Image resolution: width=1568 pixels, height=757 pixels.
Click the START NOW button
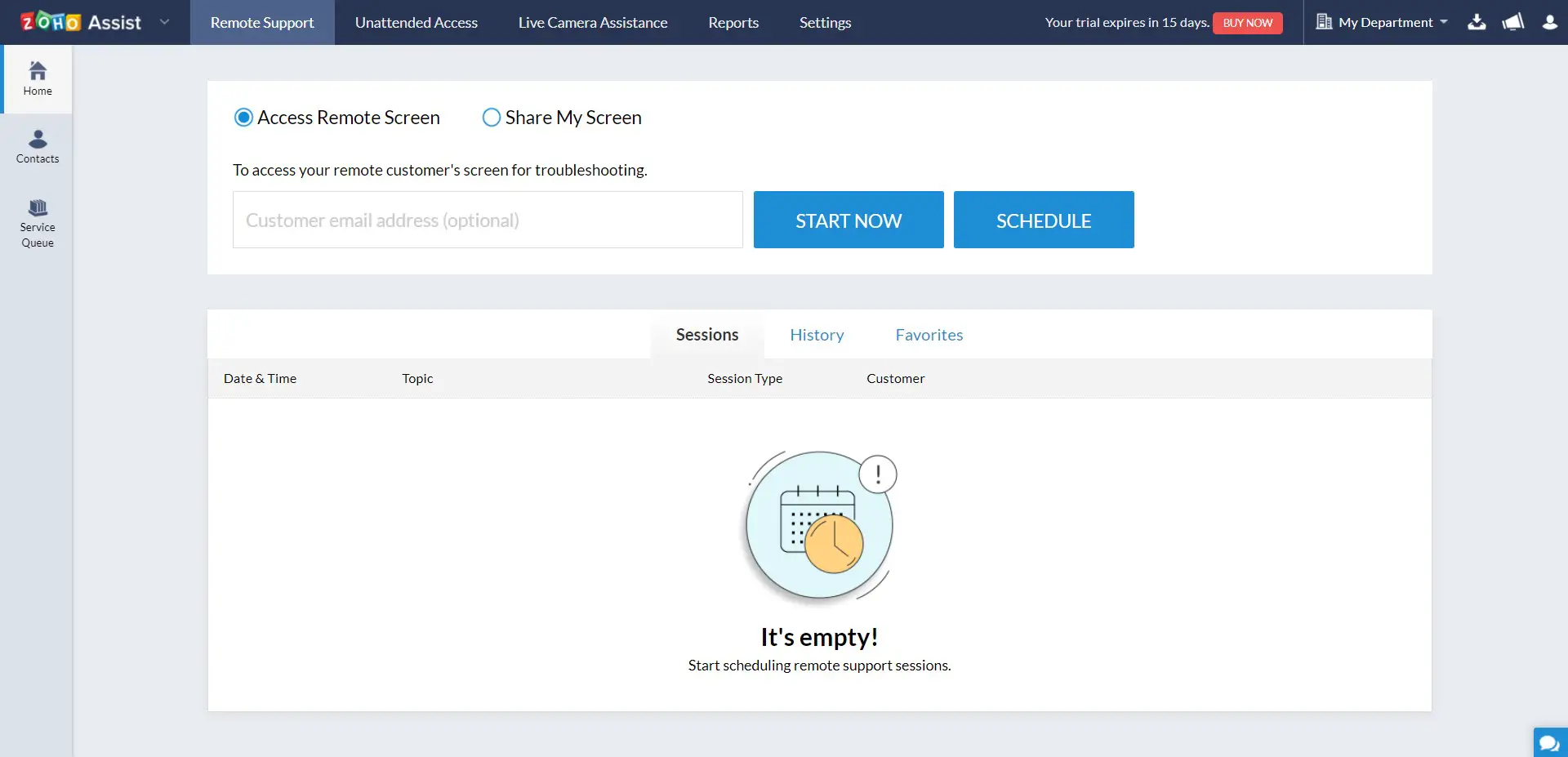(849, 220)
